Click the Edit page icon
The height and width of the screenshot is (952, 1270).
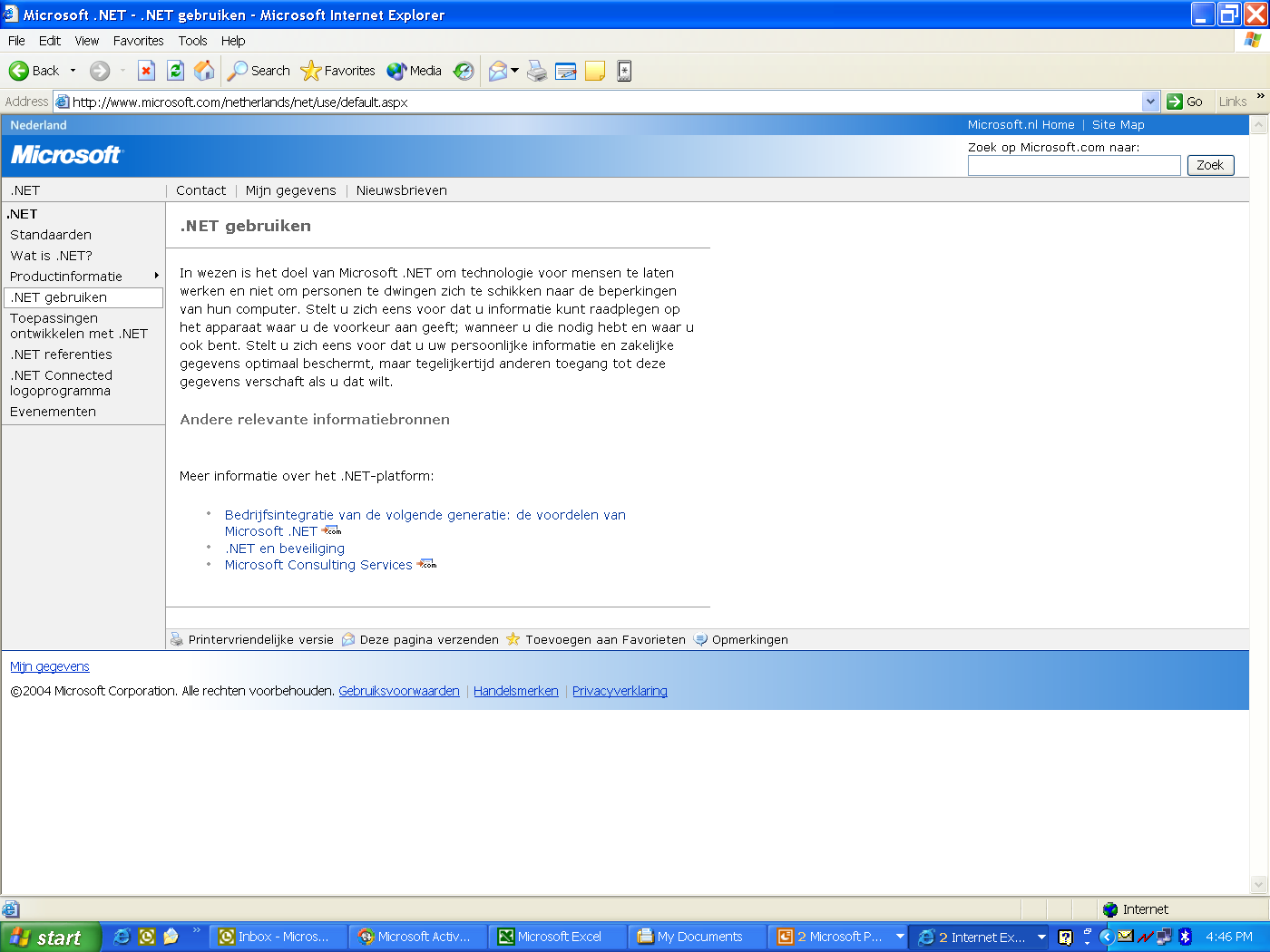click(566, 71)
